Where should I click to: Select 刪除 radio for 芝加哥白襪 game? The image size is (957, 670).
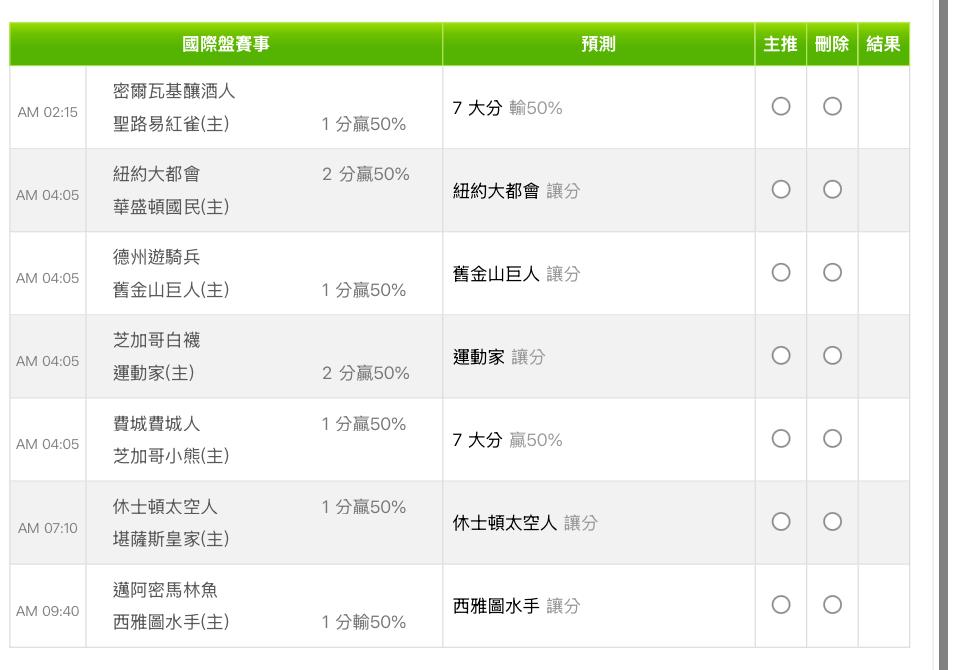(832, 356)
